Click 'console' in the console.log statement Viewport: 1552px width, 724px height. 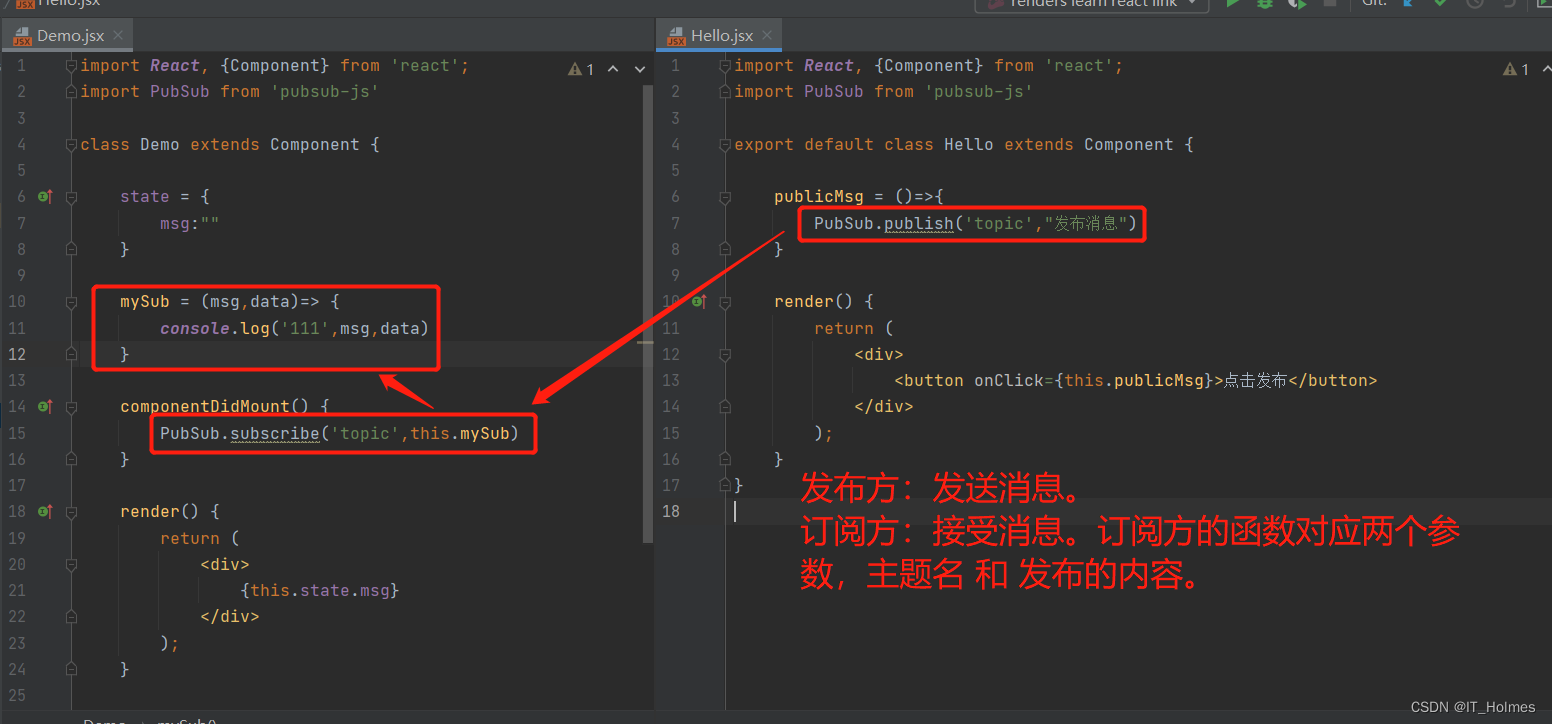tap(195, 328)
